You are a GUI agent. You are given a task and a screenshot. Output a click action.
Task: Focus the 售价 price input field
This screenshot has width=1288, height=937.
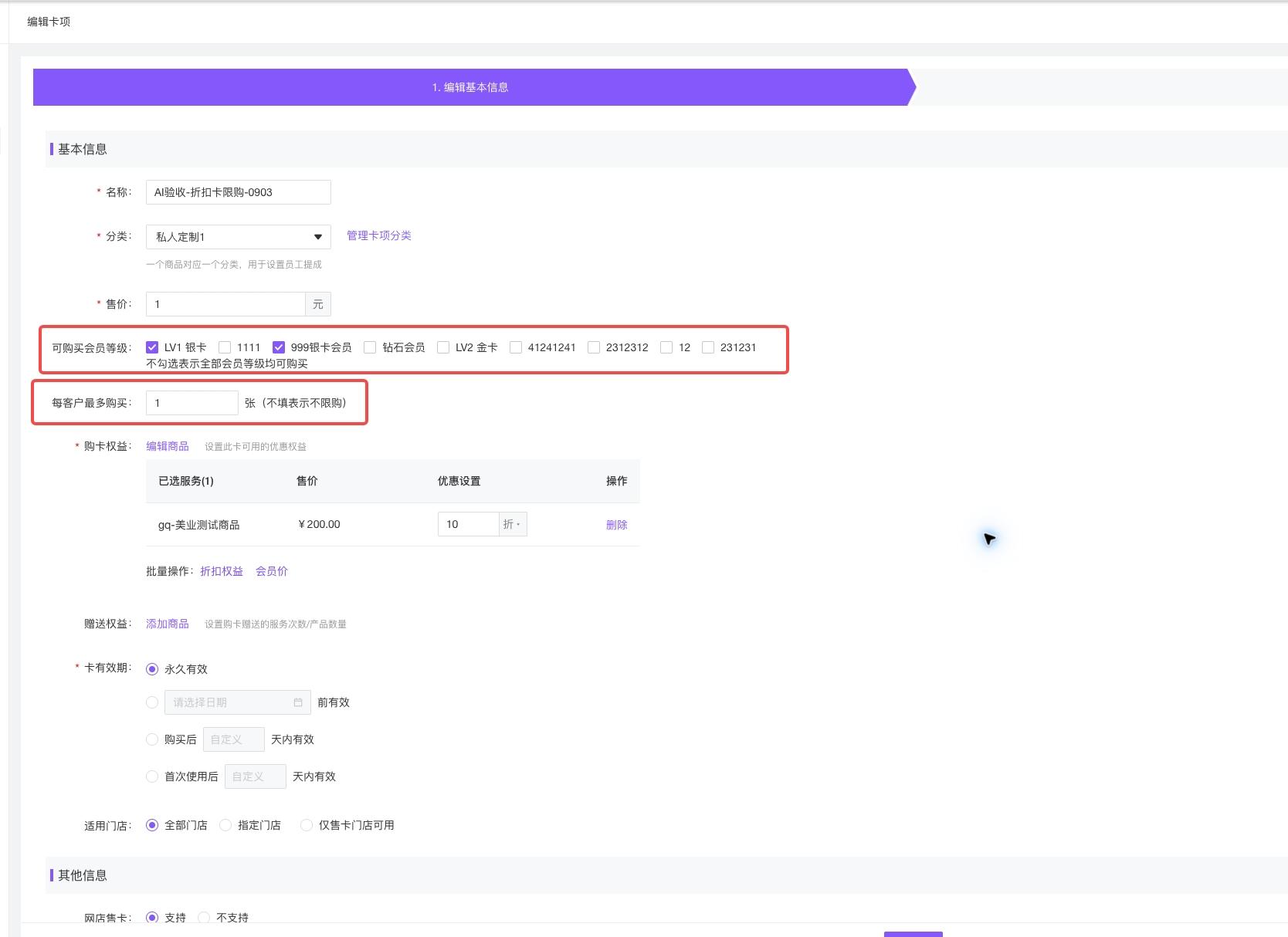225,304
